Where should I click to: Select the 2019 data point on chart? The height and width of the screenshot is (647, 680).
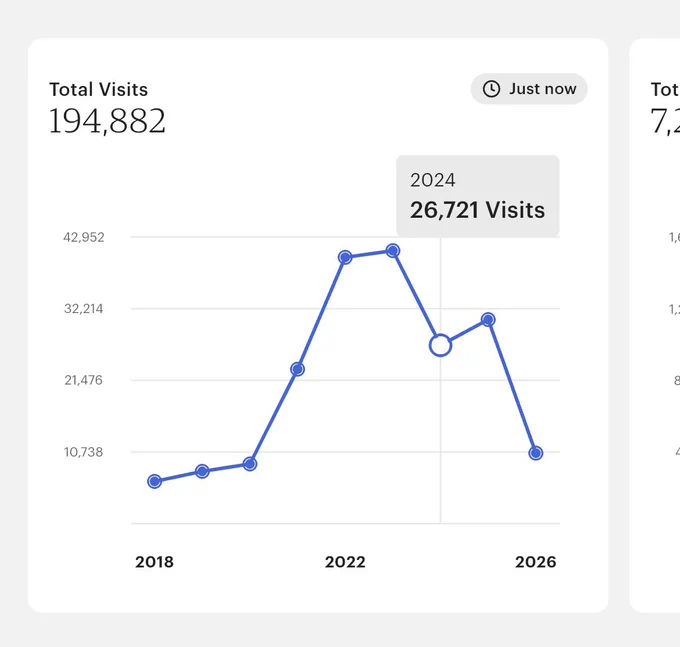point(202,471)
